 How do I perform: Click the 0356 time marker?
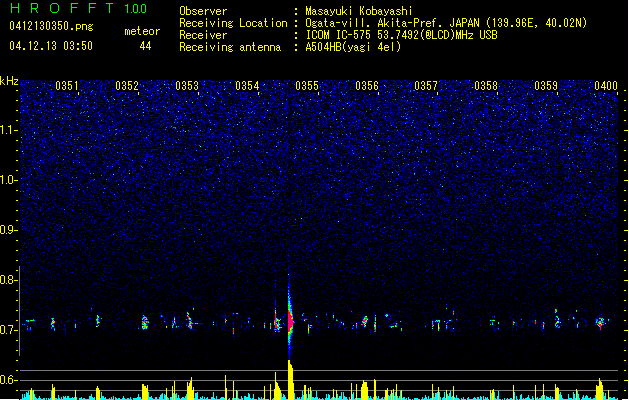point(367,86)
